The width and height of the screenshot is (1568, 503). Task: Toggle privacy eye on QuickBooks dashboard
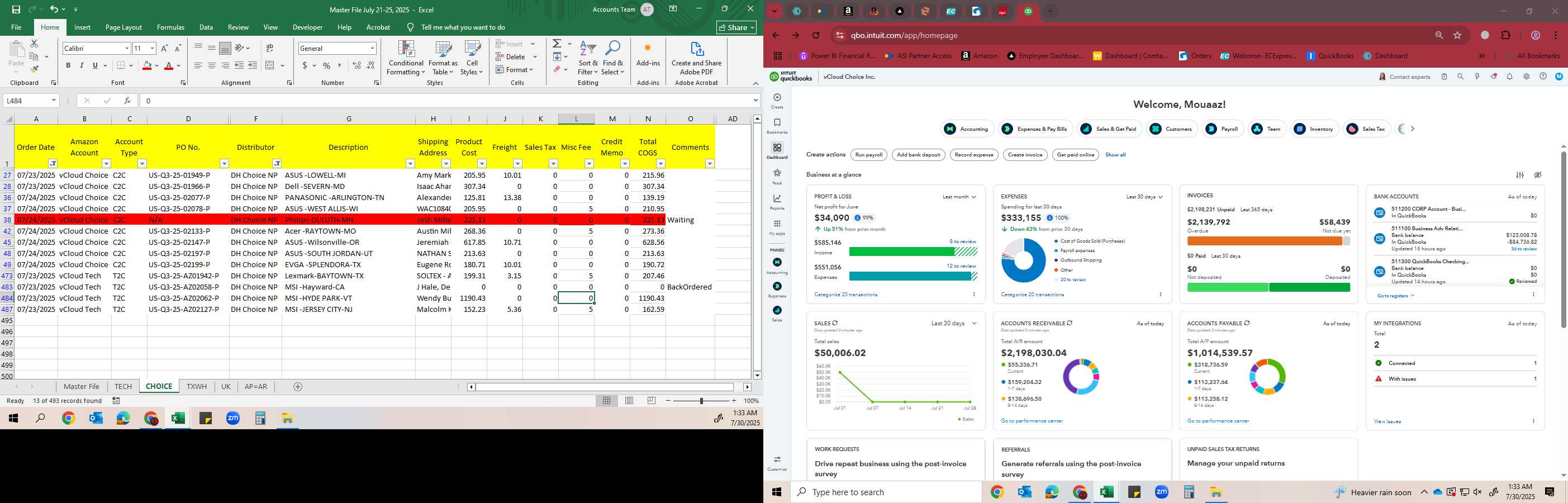(x=1538, y=175)
